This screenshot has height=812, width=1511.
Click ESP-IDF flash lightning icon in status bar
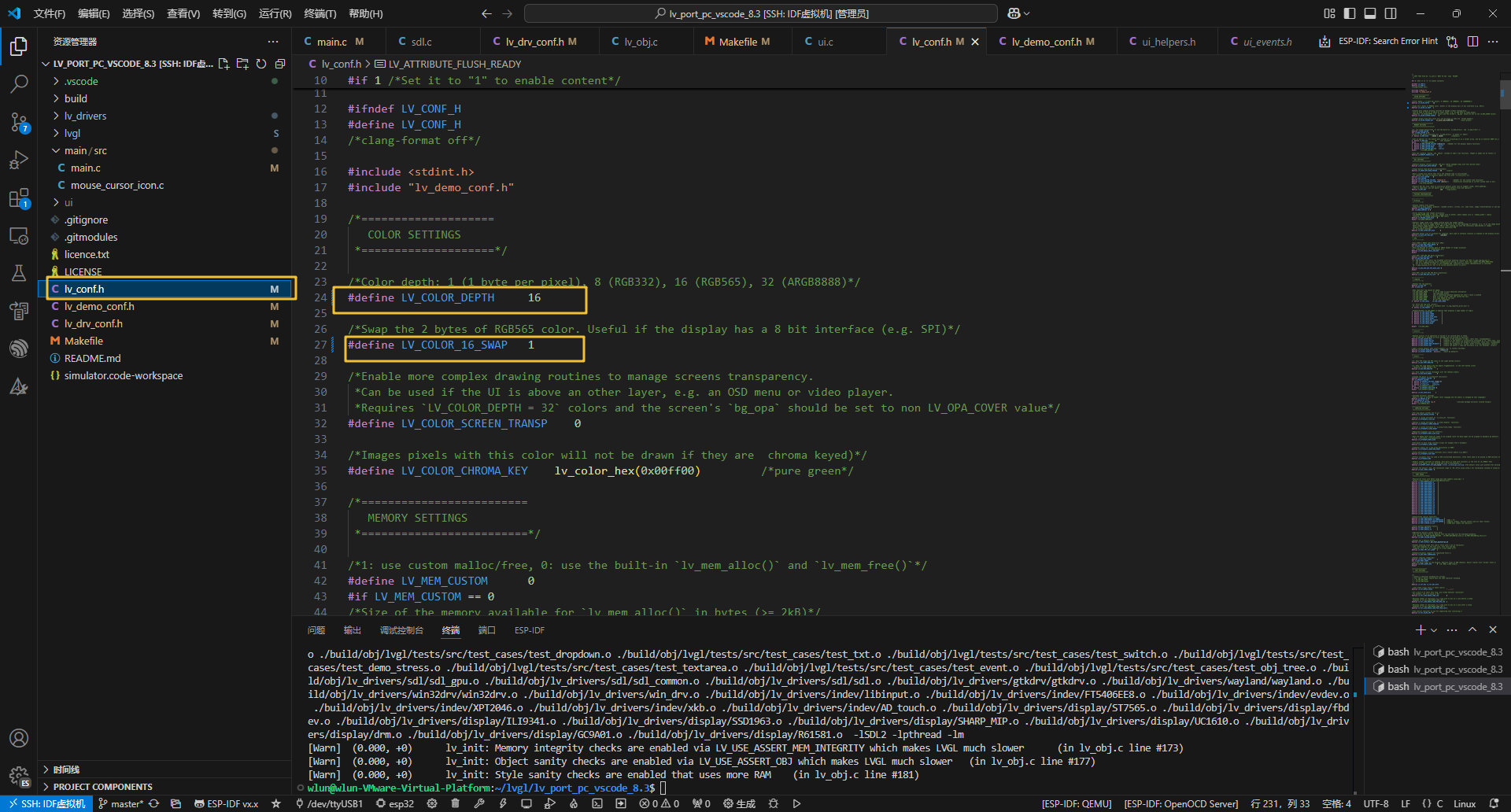pos(502,804)
